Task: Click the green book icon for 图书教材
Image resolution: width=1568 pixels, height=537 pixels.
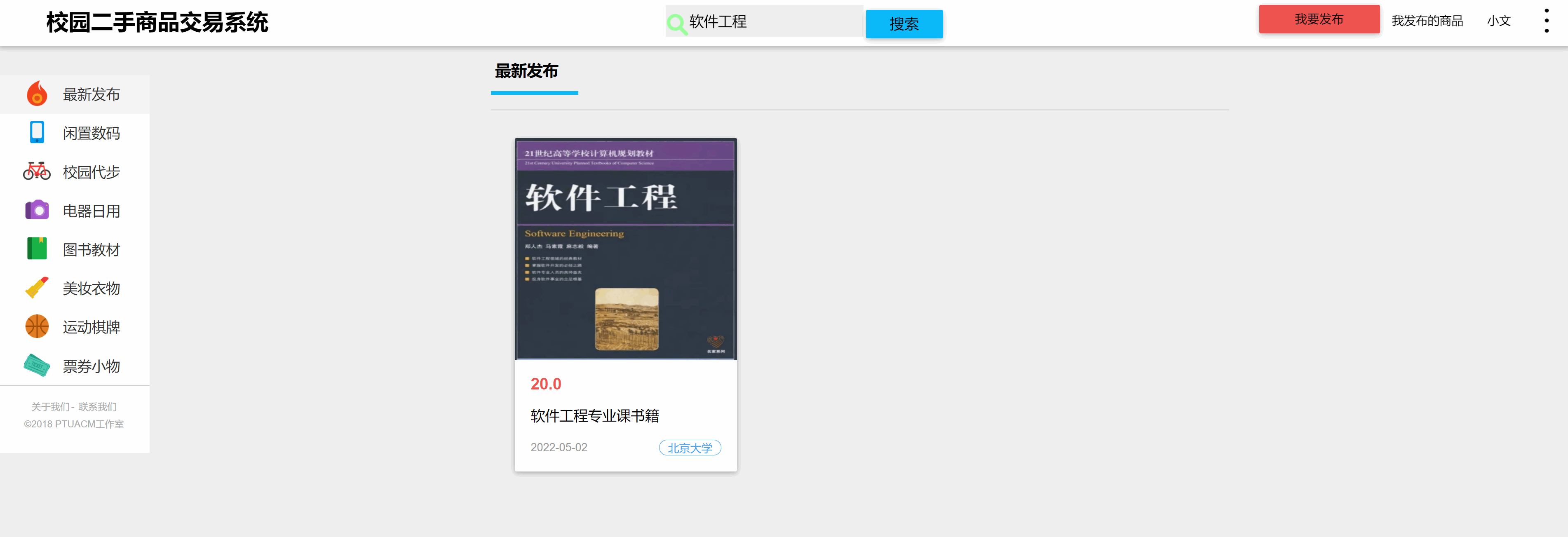Action: pyautogui.click(x=37, y=249)
